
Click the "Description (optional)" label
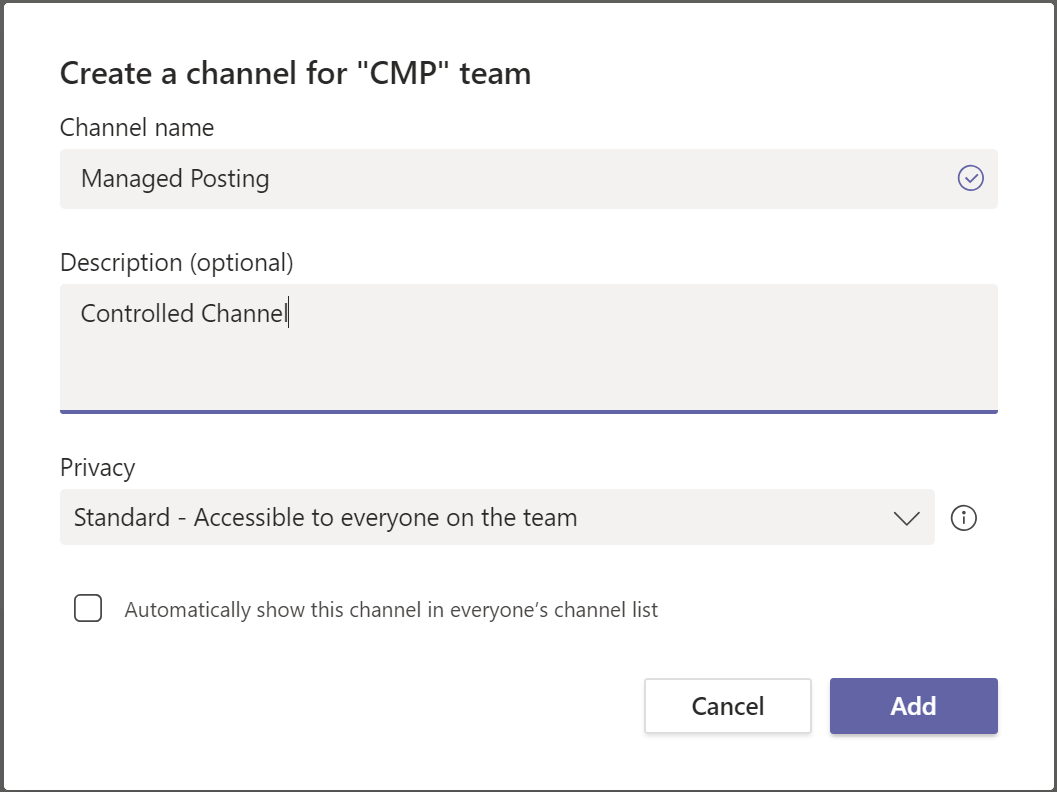pyautogui.click(x=177, y=262)
